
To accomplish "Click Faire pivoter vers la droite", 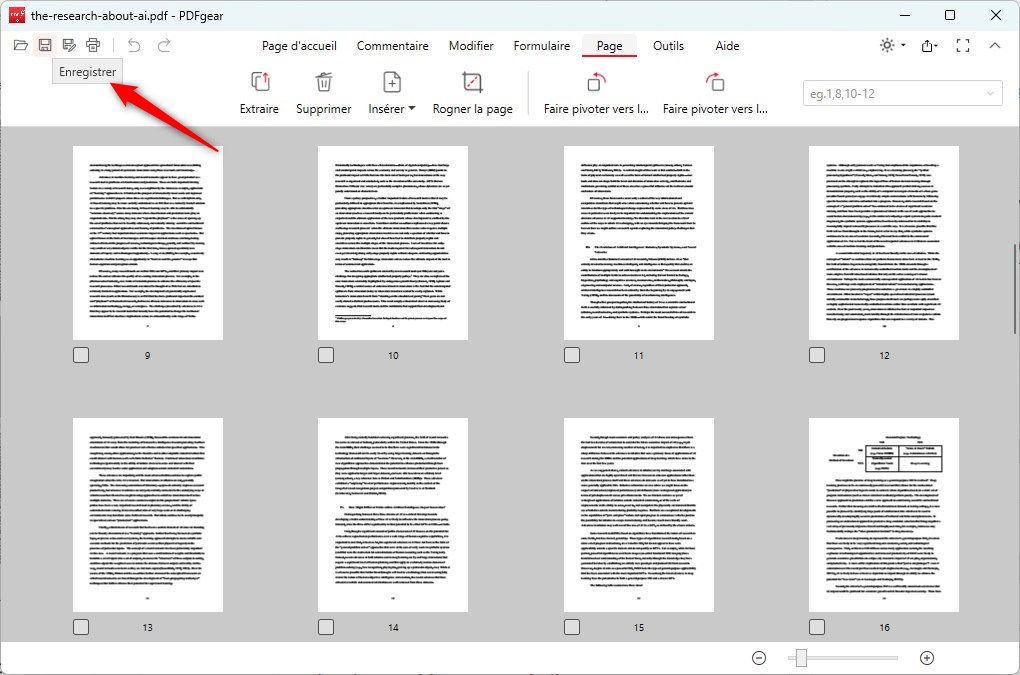I will (x=716, y=91).
